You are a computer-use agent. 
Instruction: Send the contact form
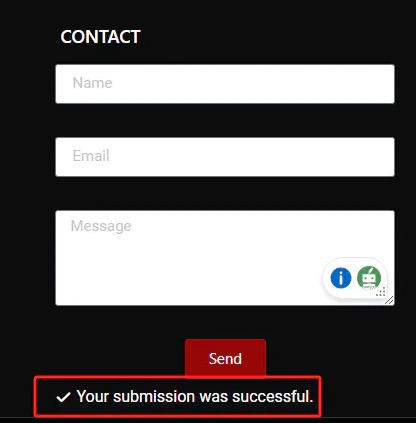point(225,359)
